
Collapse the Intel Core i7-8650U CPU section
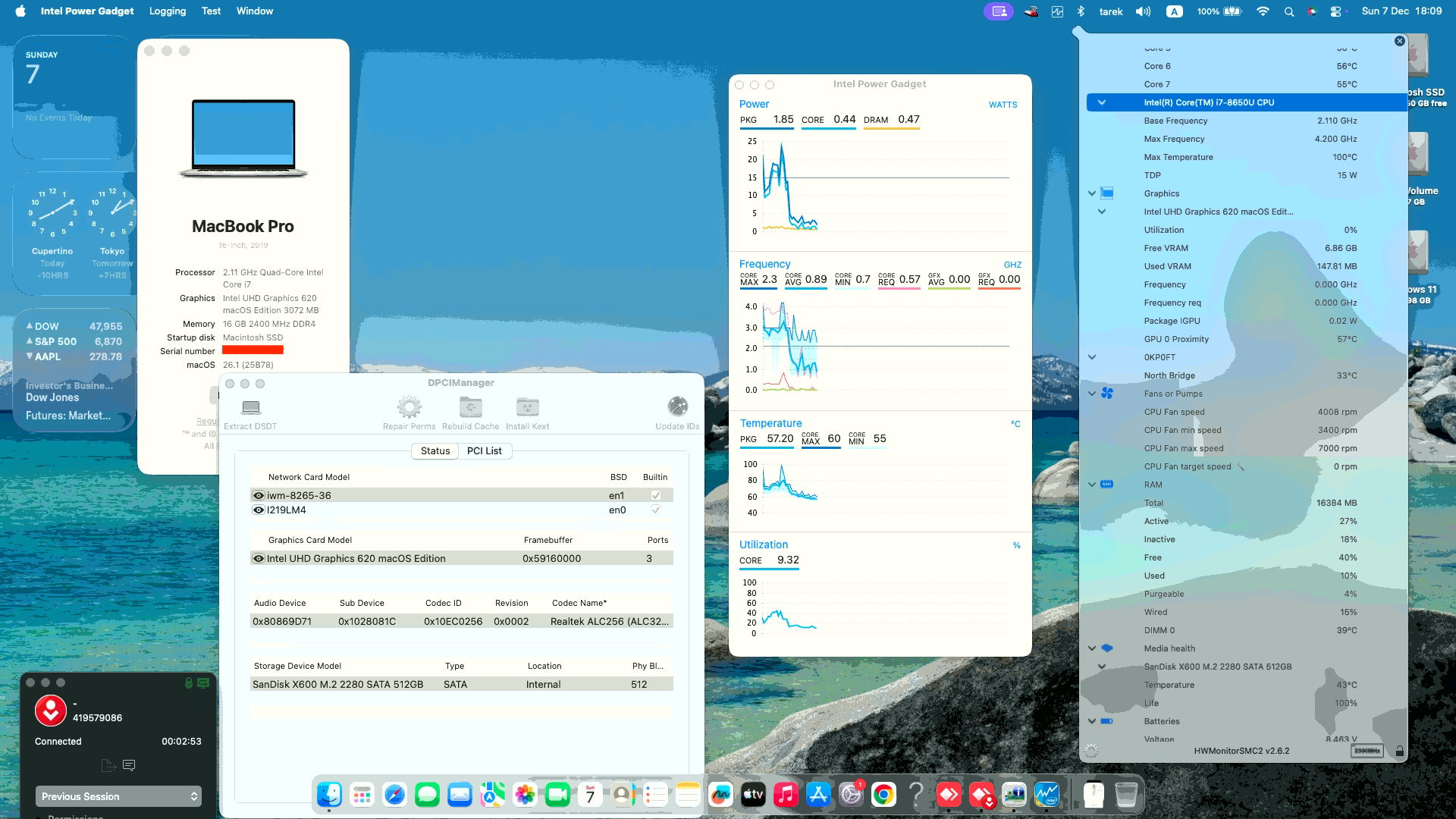[x=1100, y=102]
